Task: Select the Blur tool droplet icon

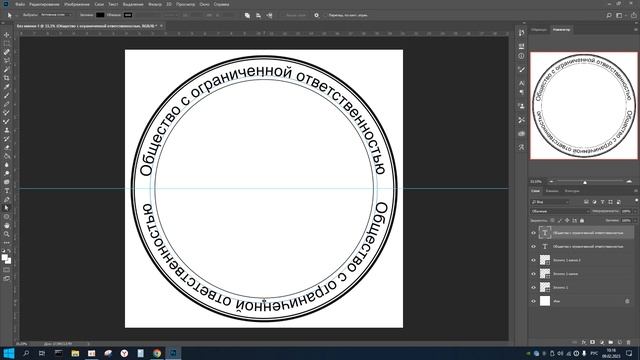Action: click(x=7, y=165)
